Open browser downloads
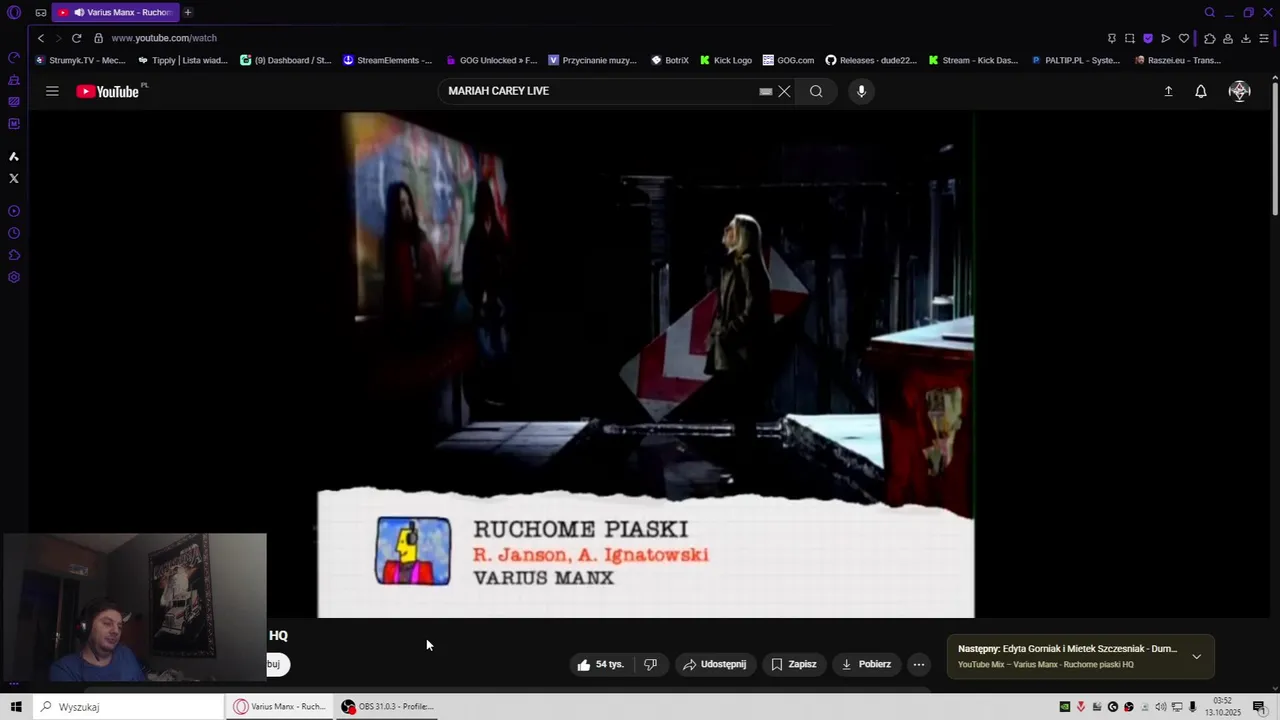The image size is (1280, 720). tap(1246, 38)
